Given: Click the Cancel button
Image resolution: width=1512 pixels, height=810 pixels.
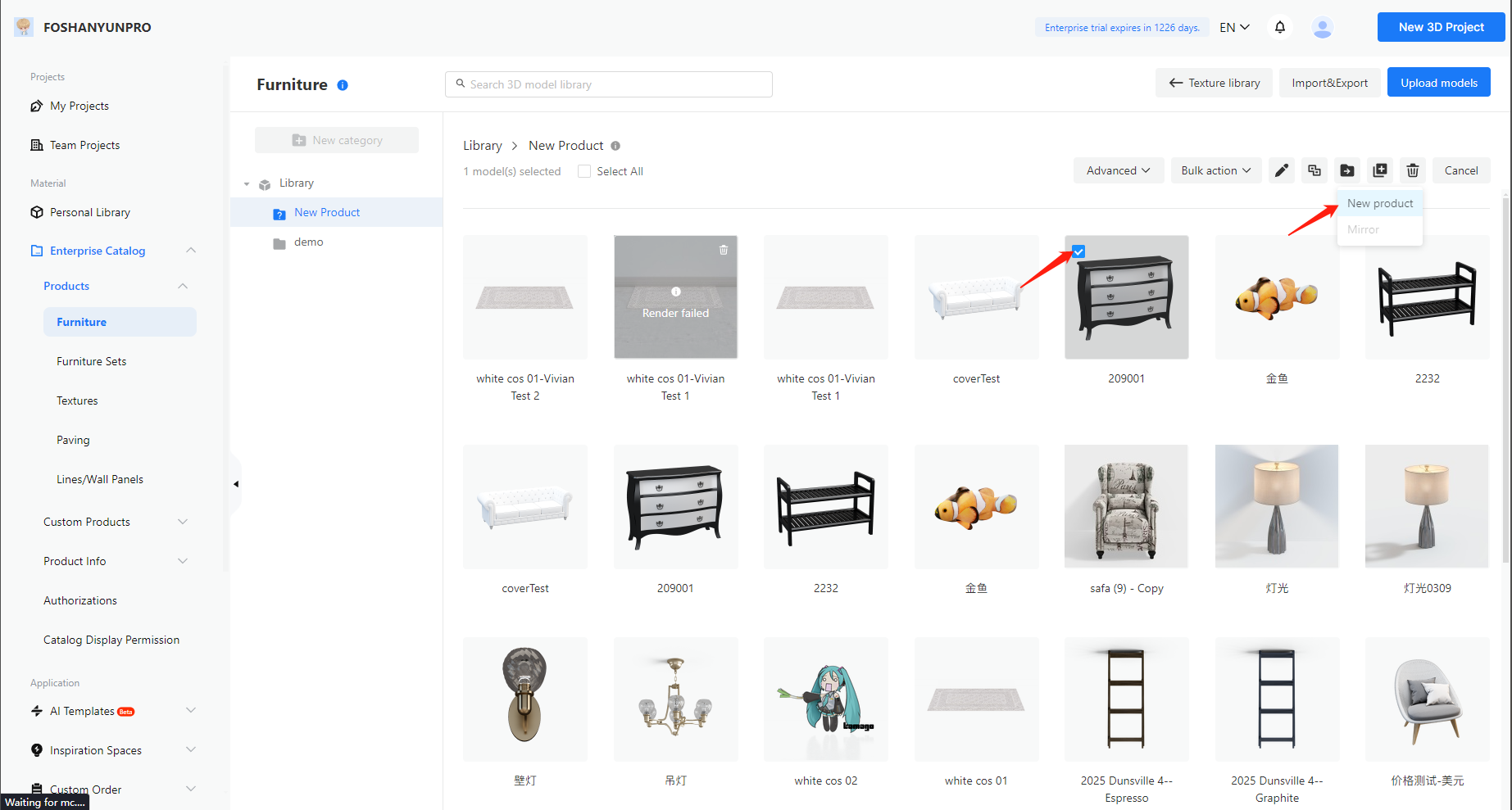Looking at the screenshot, I should click(x=1461, y=170).
